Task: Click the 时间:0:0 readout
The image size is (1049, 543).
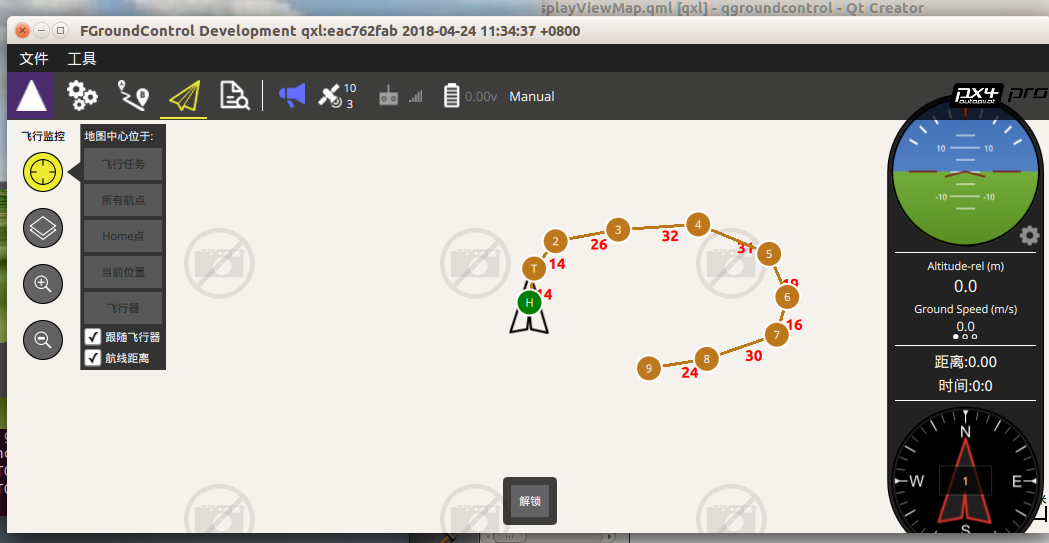Action: pyautogui.click(x=965, y=386)
